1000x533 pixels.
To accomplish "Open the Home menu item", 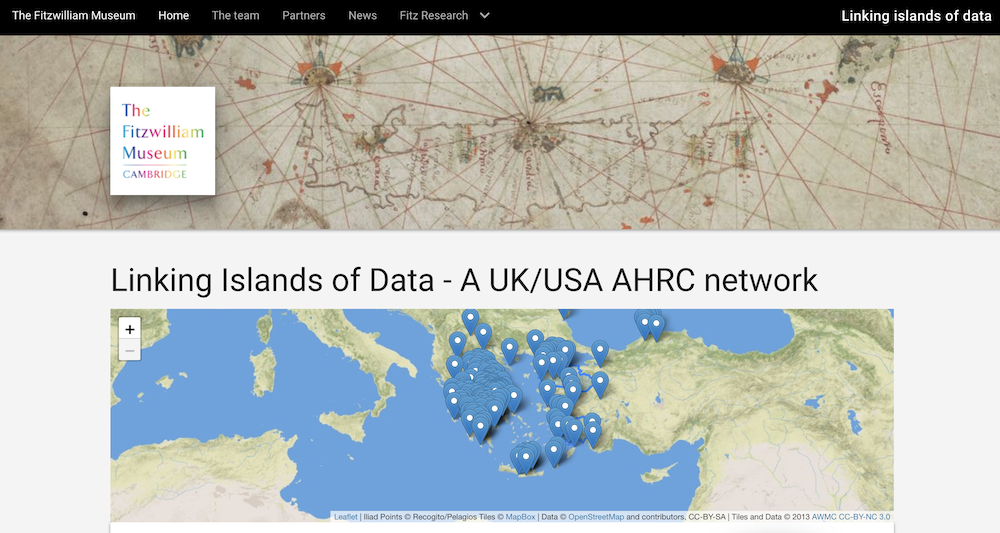I will pos(173,15).
